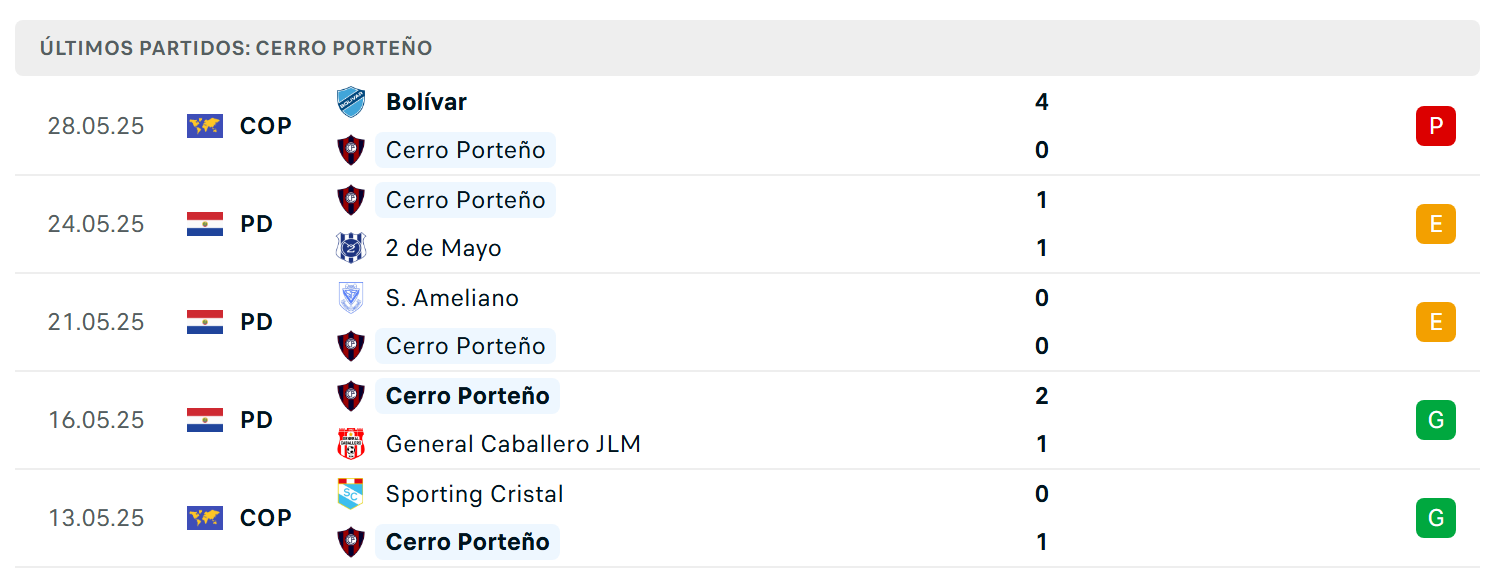This screenshot has height=582, width=1493.
Task: Select the Últimos Partidos: Cerro Porteño header
Action: click(236, 48)
